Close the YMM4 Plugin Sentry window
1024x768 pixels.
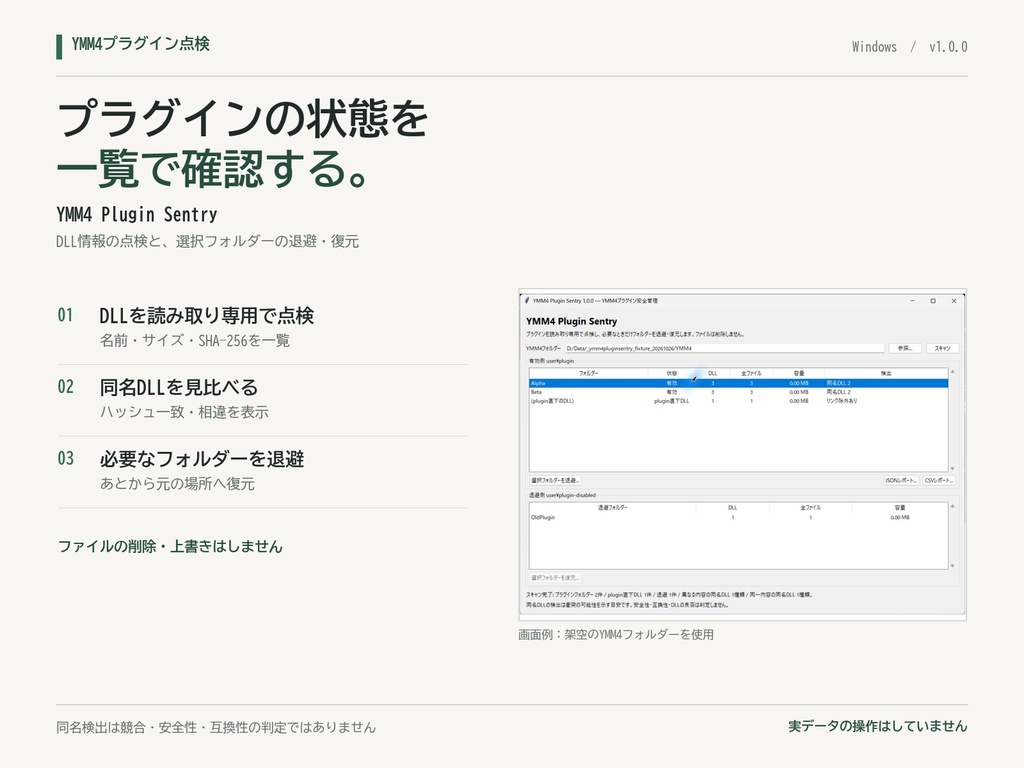point(954,301)
